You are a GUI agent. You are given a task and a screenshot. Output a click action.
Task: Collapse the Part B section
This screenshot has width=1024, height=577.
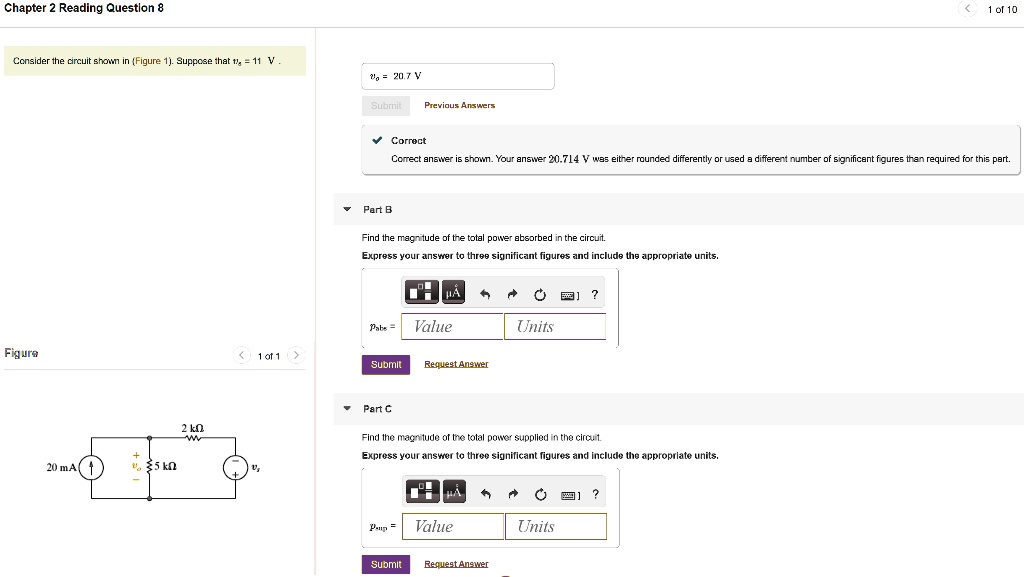coord(347,210)
